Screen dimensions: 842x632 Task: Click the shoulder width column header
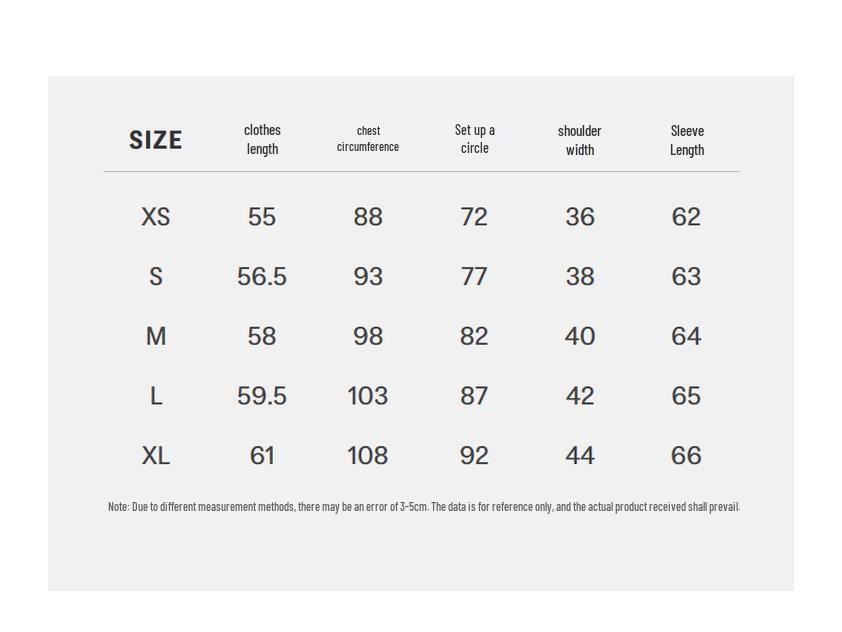pyautogui.click(x=580, y=140)
